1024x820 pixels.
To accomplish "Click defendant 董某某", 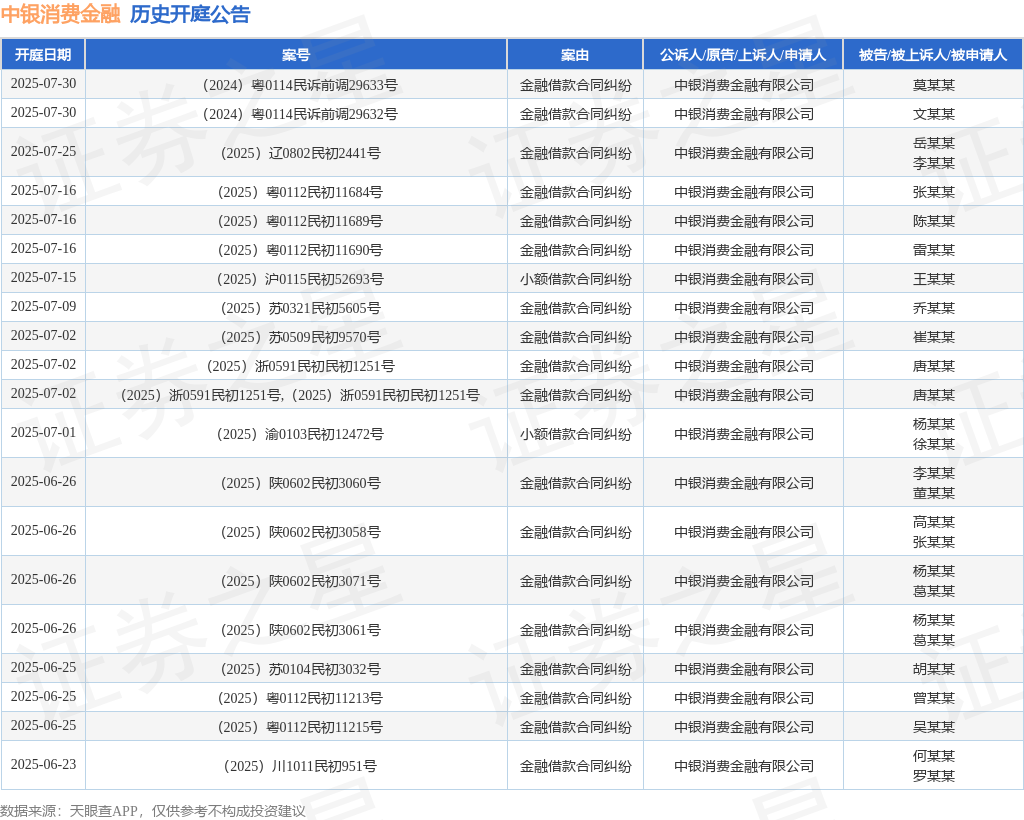I will (933, 494).
